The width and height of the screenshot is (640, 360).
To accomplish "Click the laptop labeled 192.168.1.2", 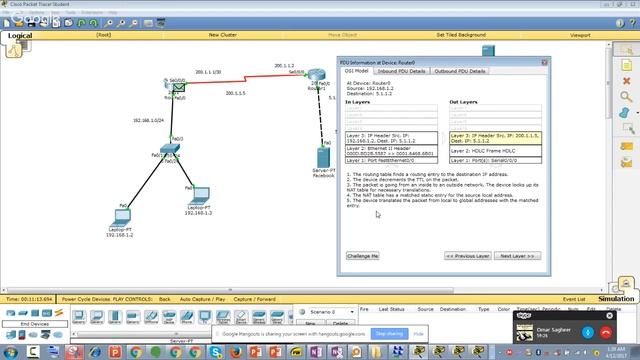I will [121, 217].
